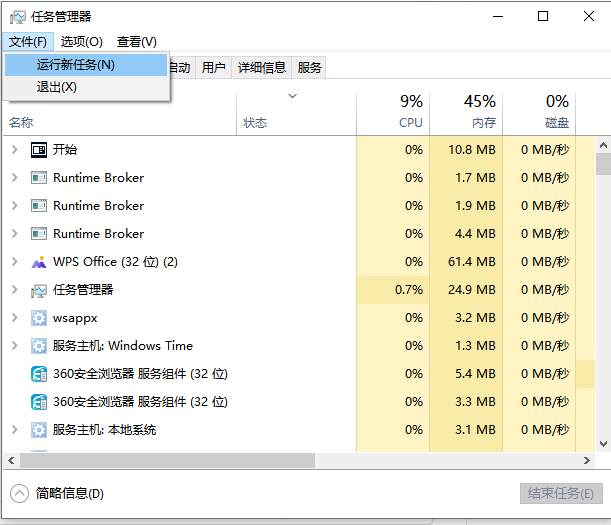Image resolution: width=611 pixels, height=525 pixels.
Task: Click the 简略信息(D) link
Action: coord(70,493)
